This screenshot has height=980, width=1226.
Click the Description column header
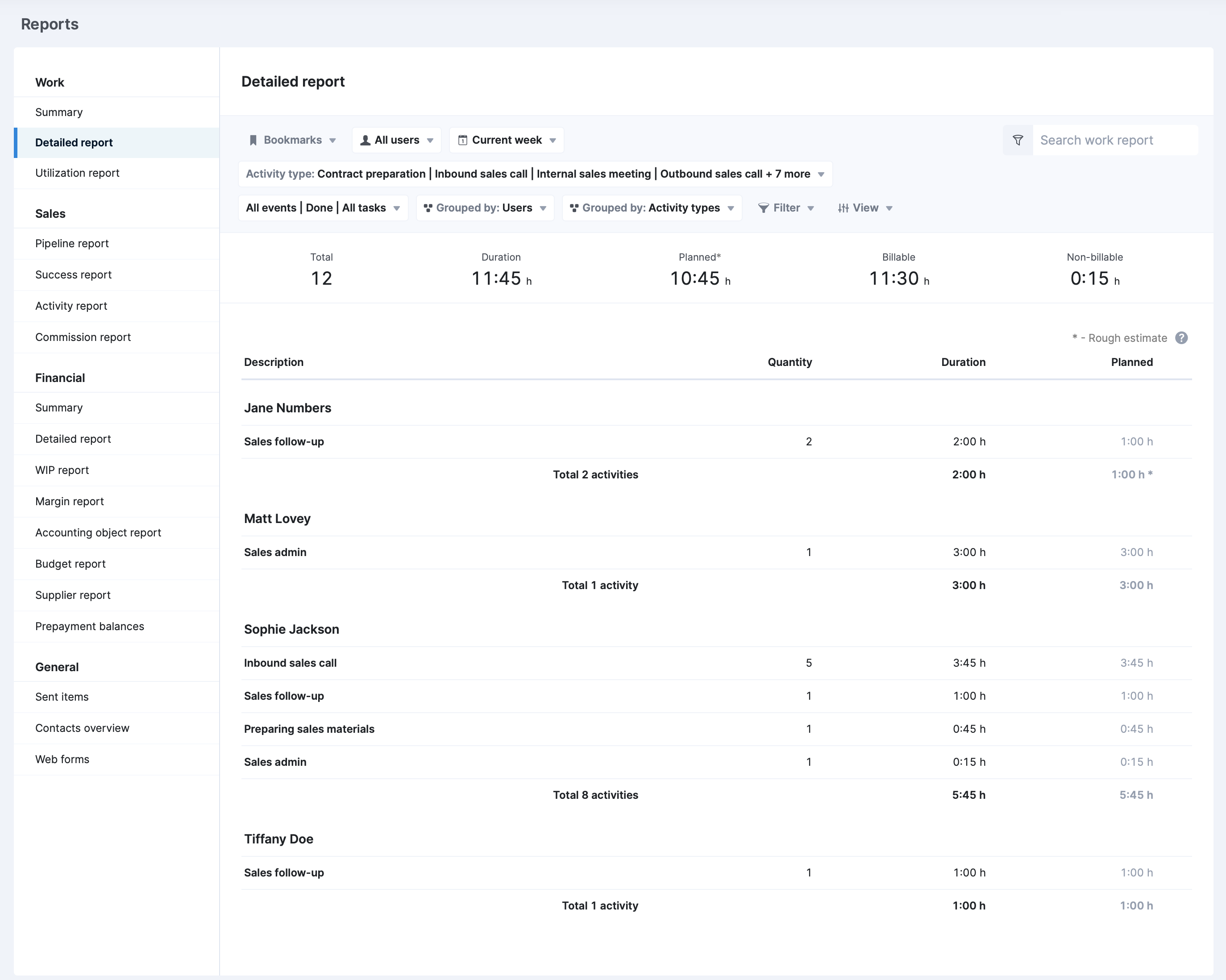274,362
